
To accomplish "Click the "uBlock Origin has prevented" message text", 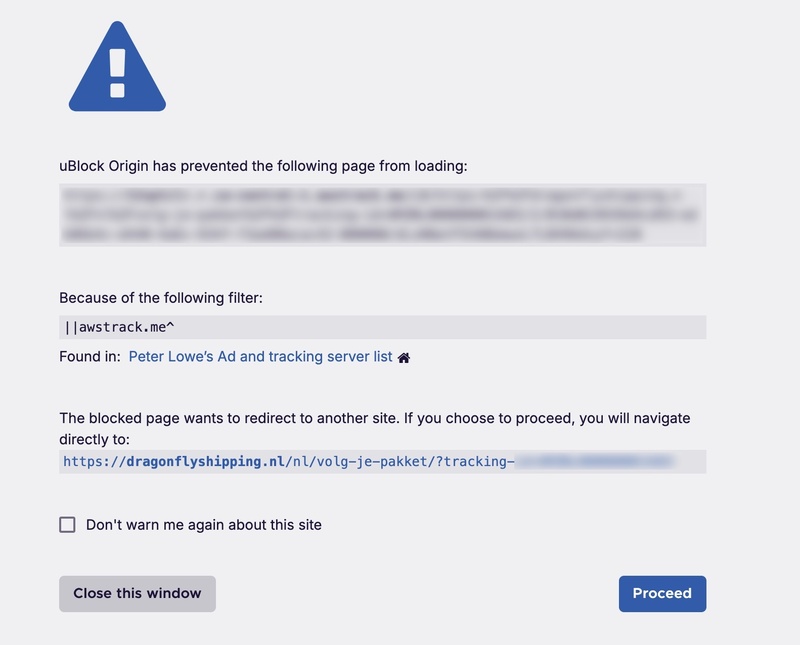I will 263,165.
